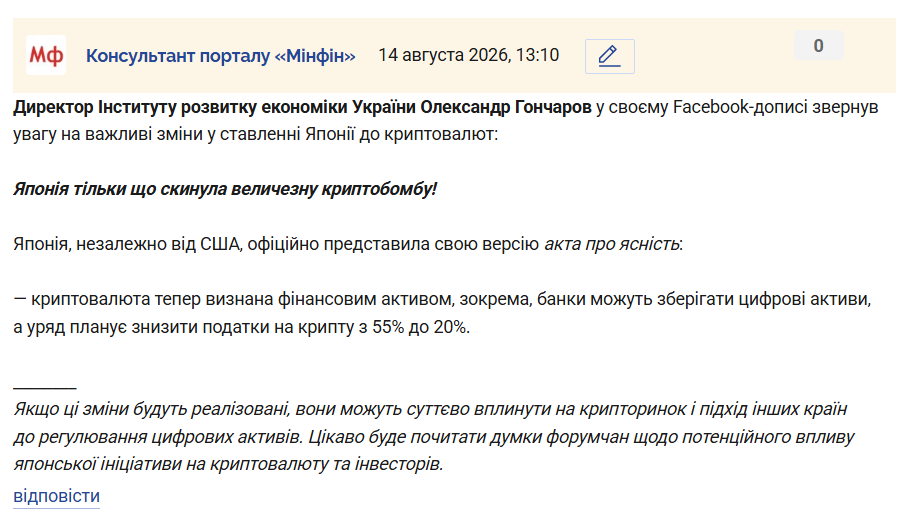Click the text "увагу на важливі зміни у ставленні Японії"
The height and width of the screenshot is (519, 908).
184,134
